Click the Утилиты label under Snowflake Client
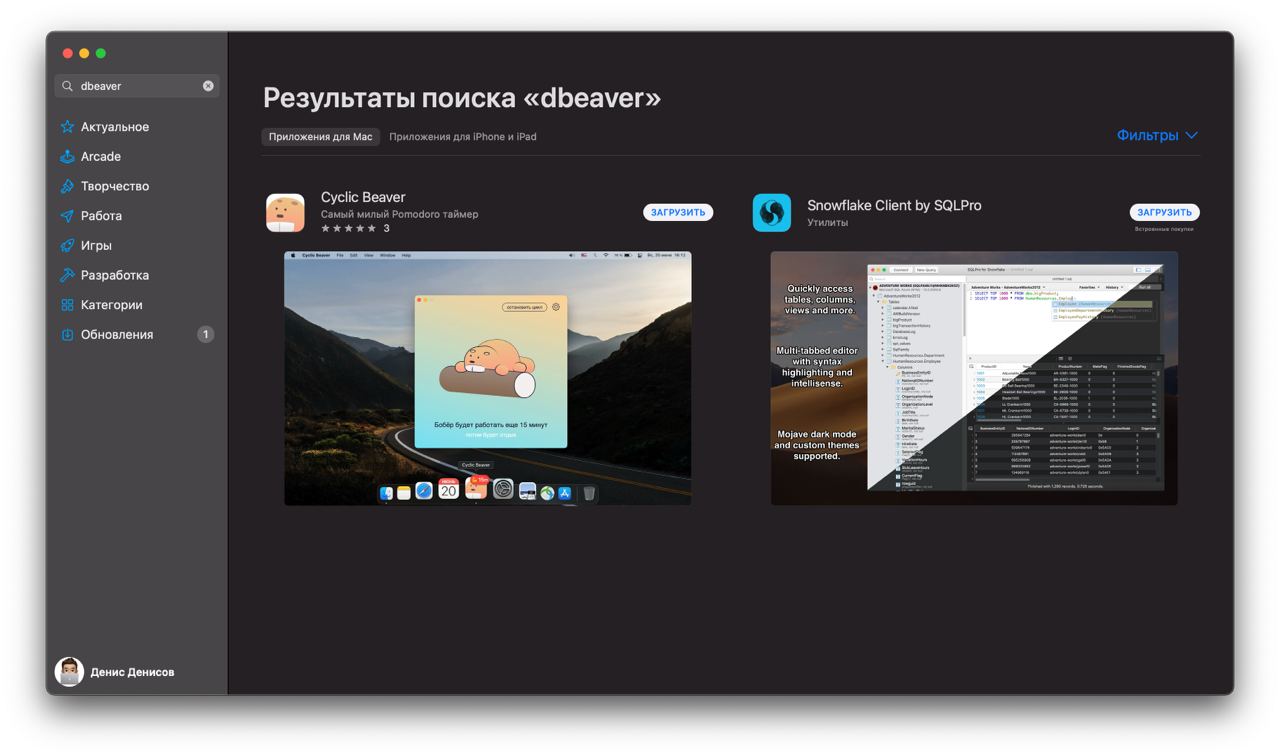The image size is (1280, 756). (x=827, y=222)
